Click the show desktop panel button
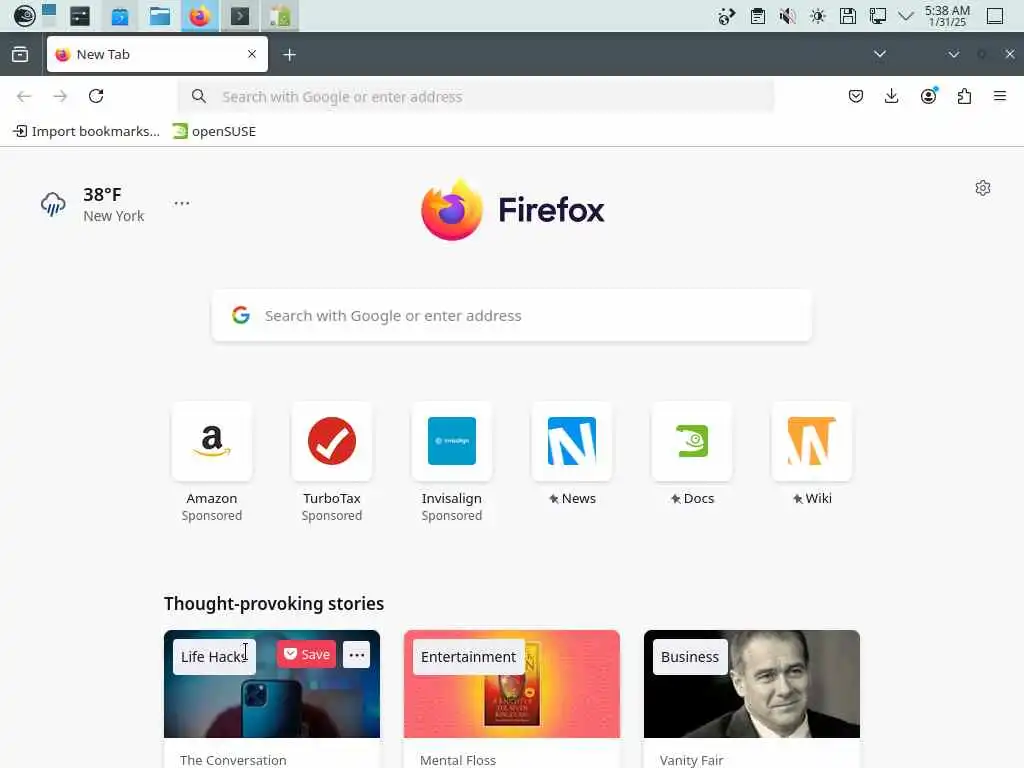Viewport: 1024px width, 768px height. tap(995, 16)
